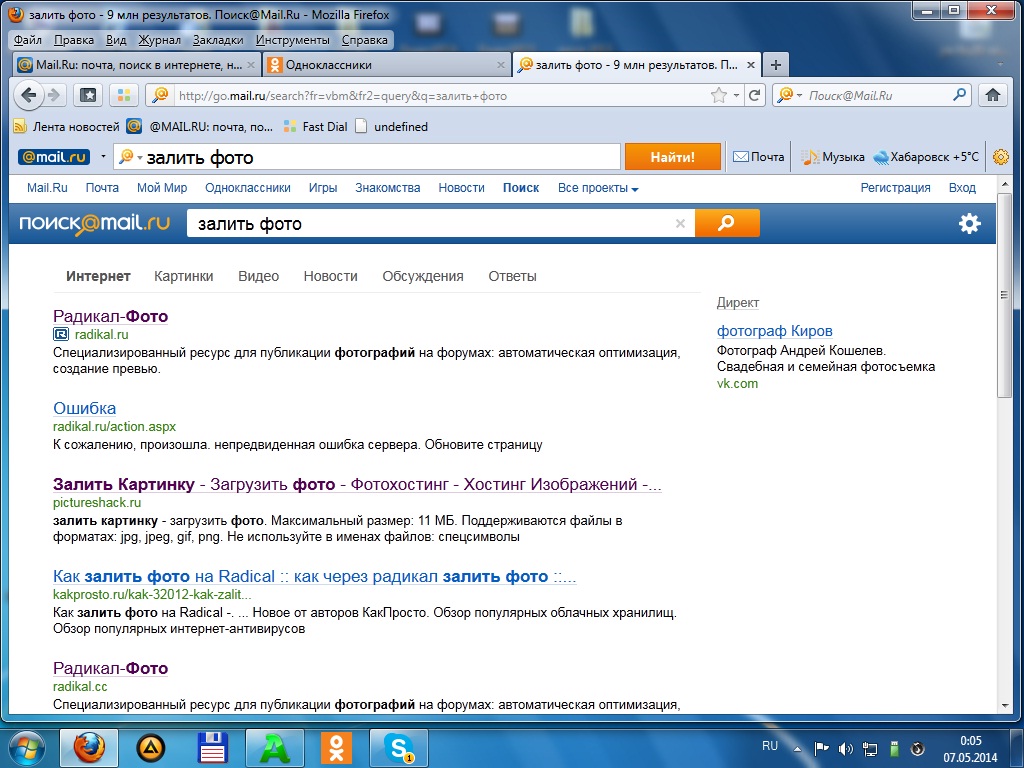
Task: Open the Файл menu
Action: pyautogui.click(x=27, y=40)
